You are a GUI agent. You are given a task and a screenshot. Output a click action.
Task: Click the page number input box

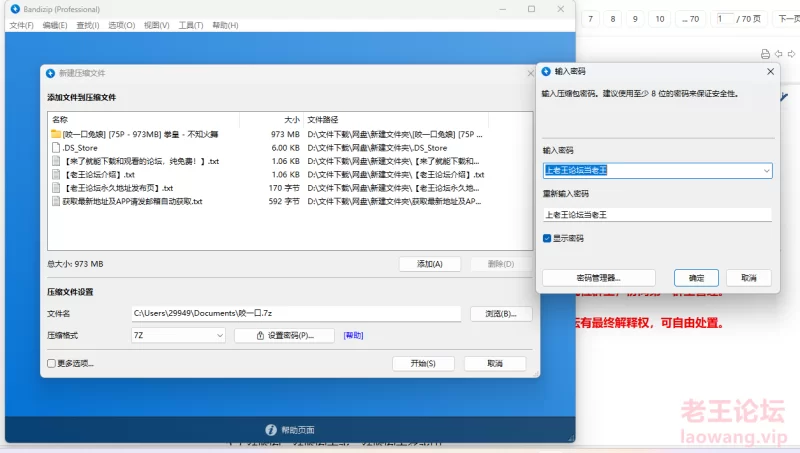point(724,19)
